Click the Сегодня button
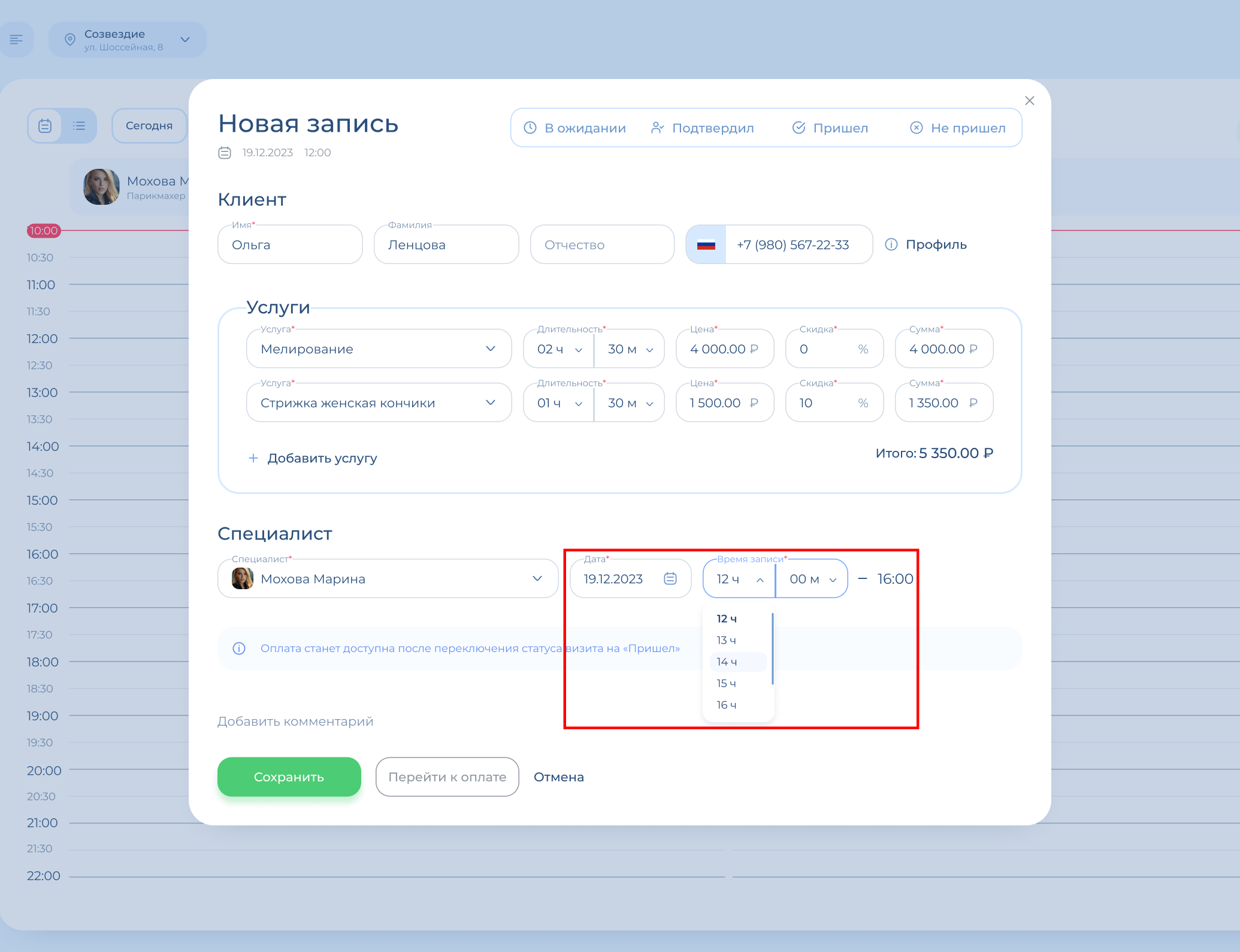Viewport: 1240px width, 952px height. click(149, 126)
